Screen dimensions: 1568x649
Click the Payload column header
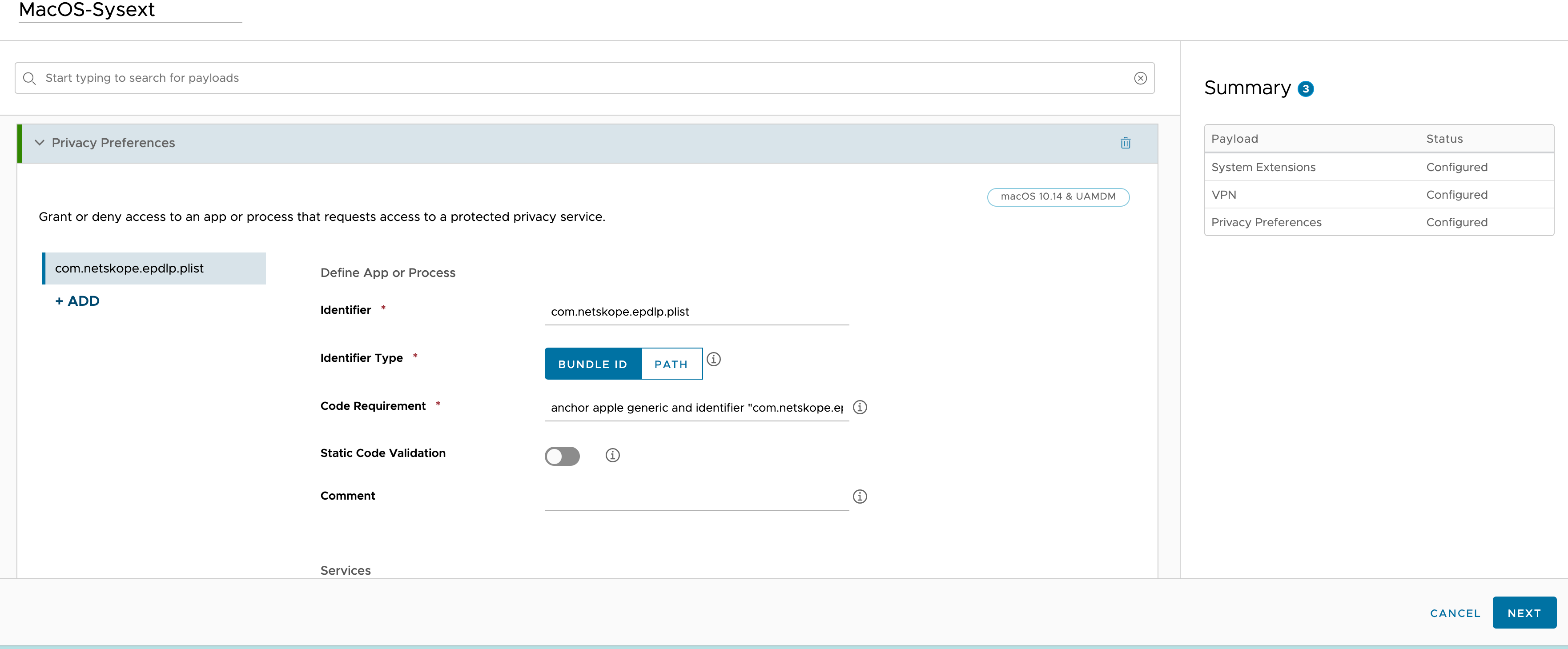click(1234, 139)
